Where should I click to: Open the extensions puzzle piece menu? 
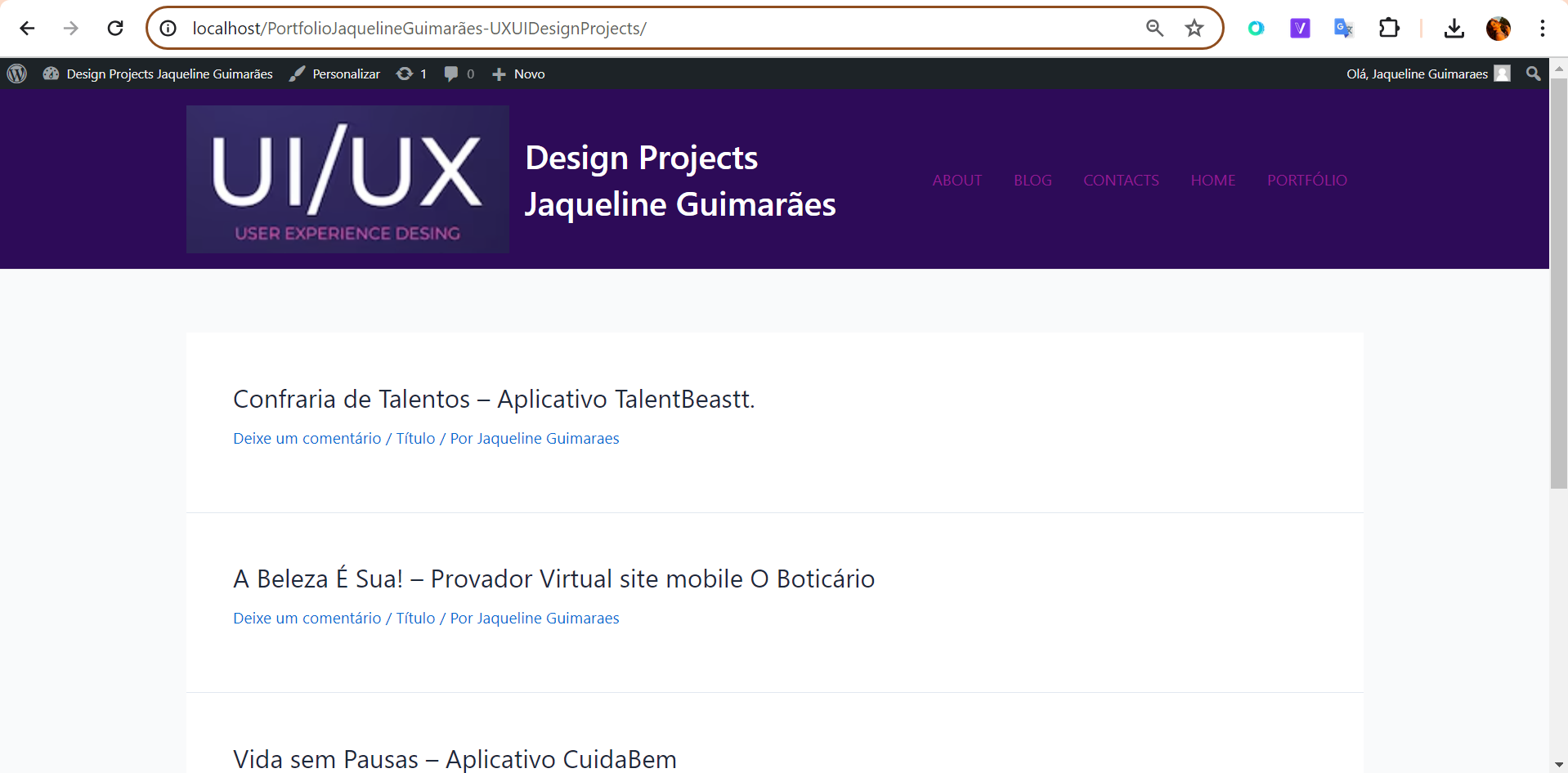point(1389,29)
